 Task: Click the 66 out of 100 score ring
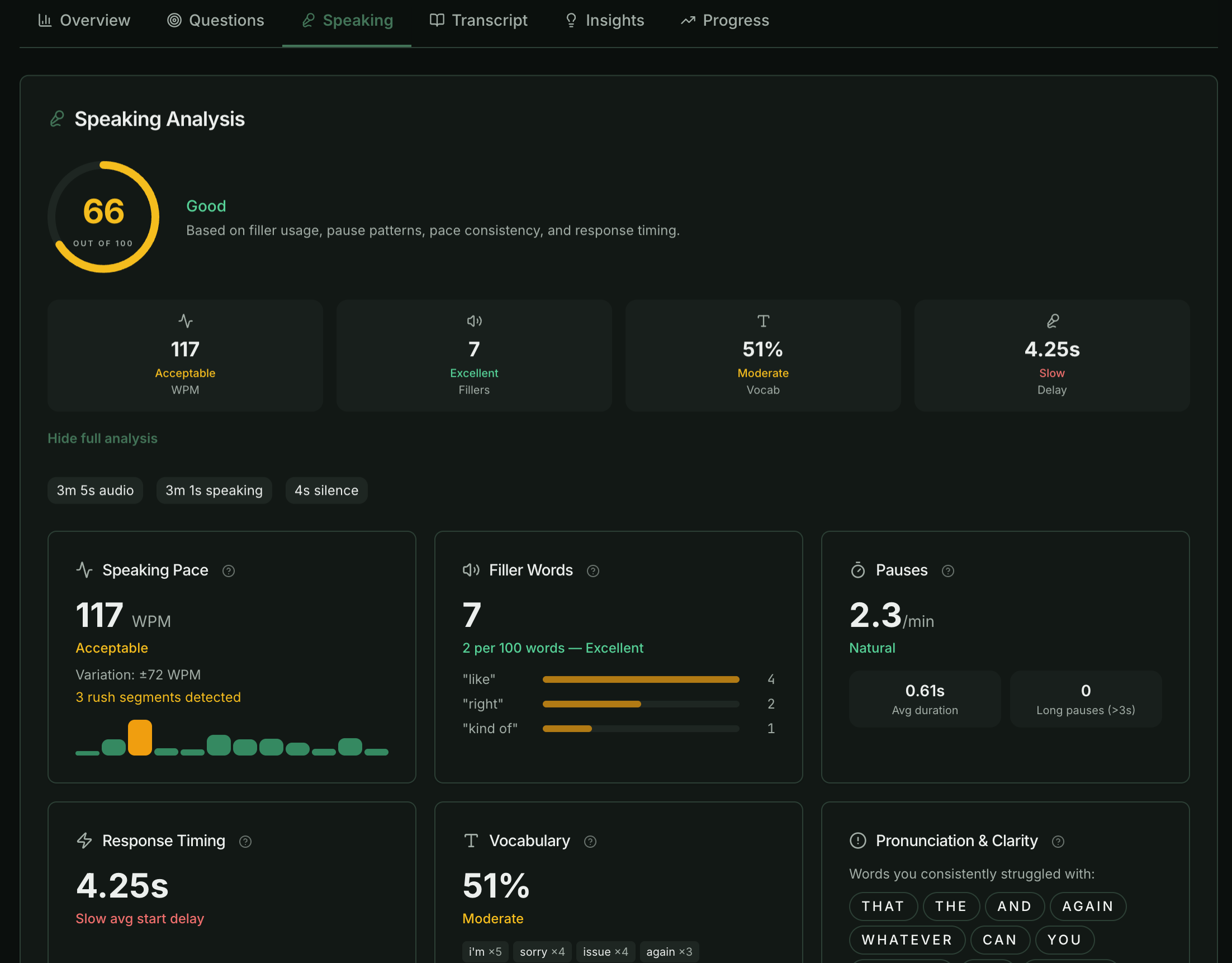pyautogui.click(x=103, y=218)
